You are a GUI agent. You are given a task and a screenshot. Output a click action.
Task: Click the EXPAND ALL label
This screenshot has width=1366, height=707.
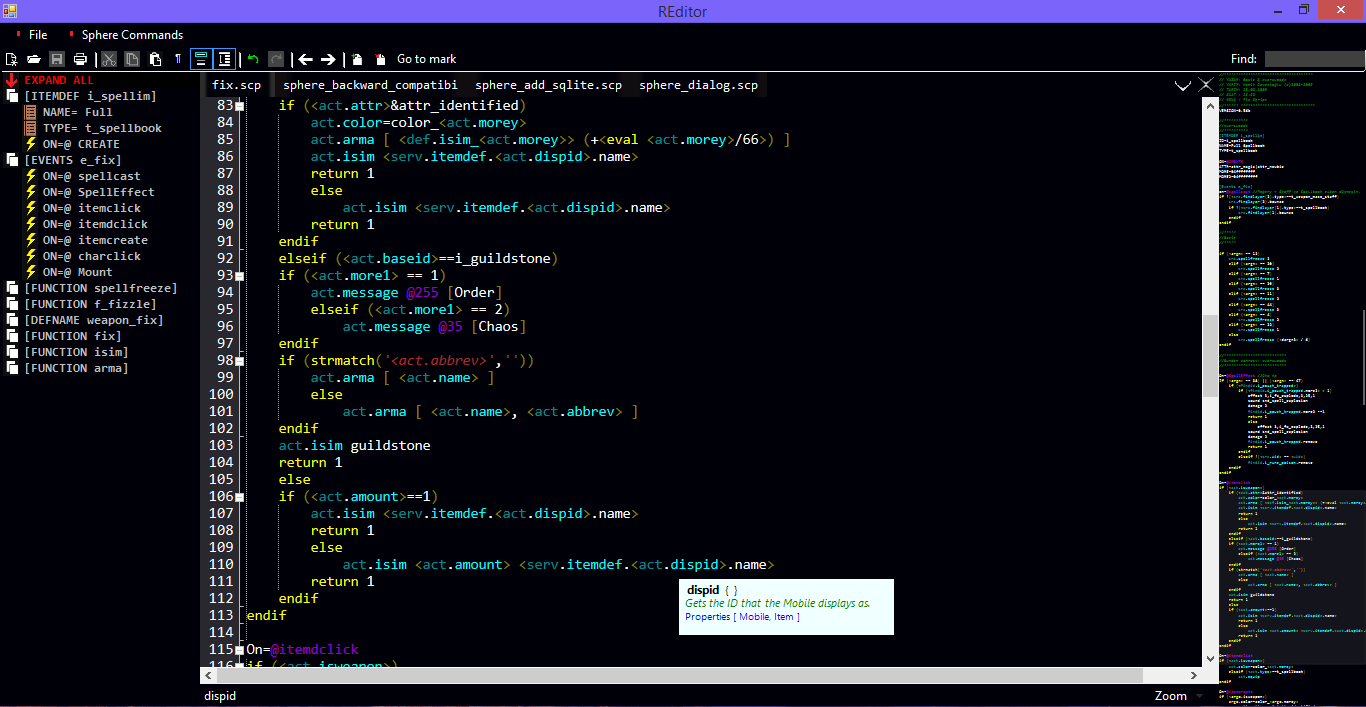pyautogui.click(x=59, y=80)
